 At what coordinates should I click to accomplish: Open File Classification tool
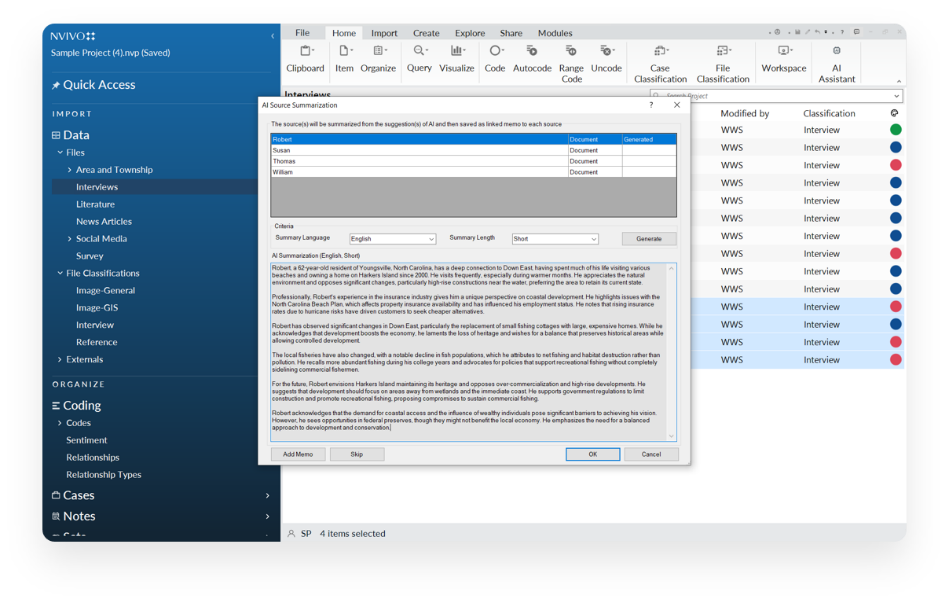pyautogui.click(x=723, y=64)
